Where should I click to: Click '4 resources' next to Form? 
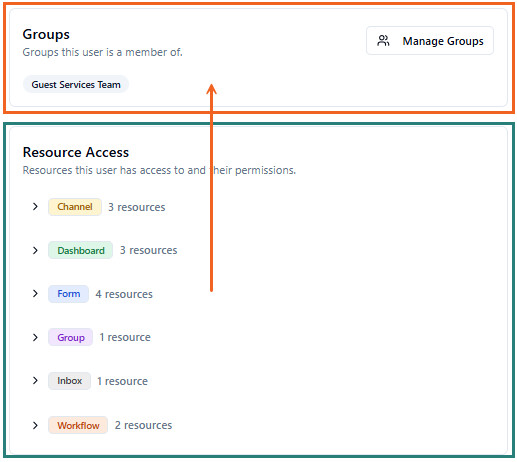(x=124, y=294)
